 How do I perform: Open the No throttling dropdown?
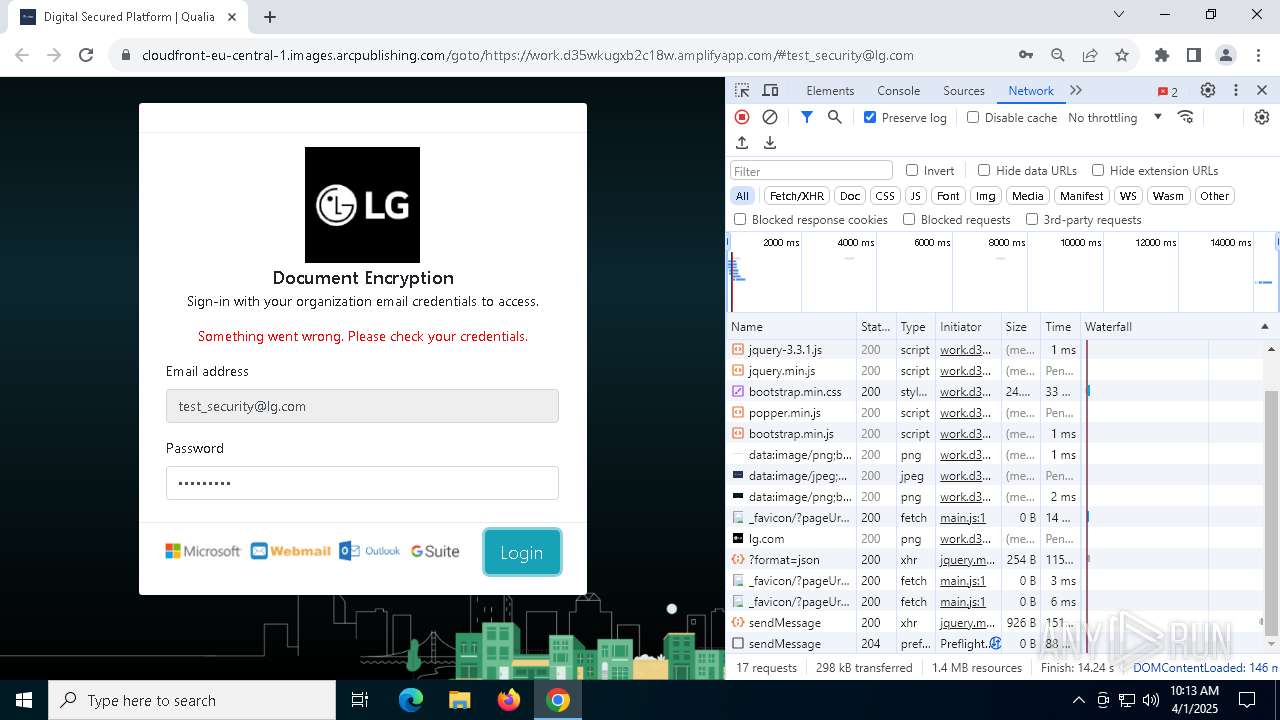click(x=1115, y=117)
